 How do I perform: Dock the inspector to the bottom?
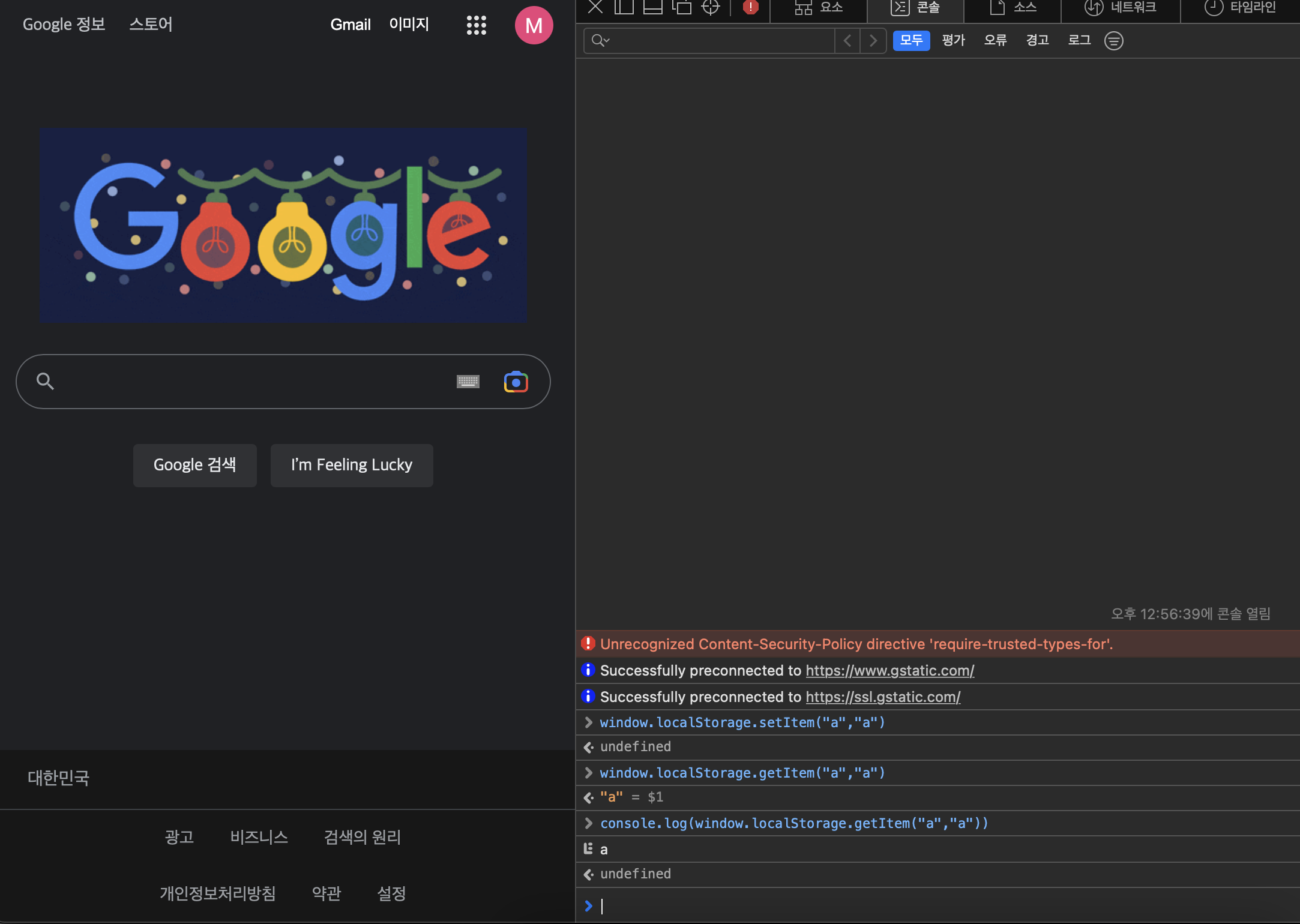click(x=652, y=7)
